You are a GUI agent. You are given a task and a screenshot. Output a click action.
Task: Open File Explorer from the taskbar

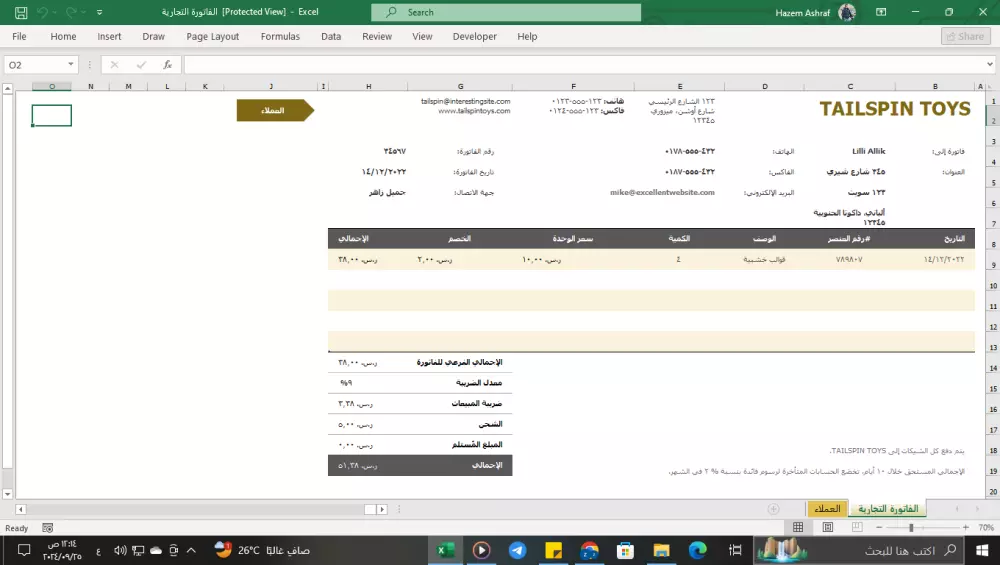point(661,550)
